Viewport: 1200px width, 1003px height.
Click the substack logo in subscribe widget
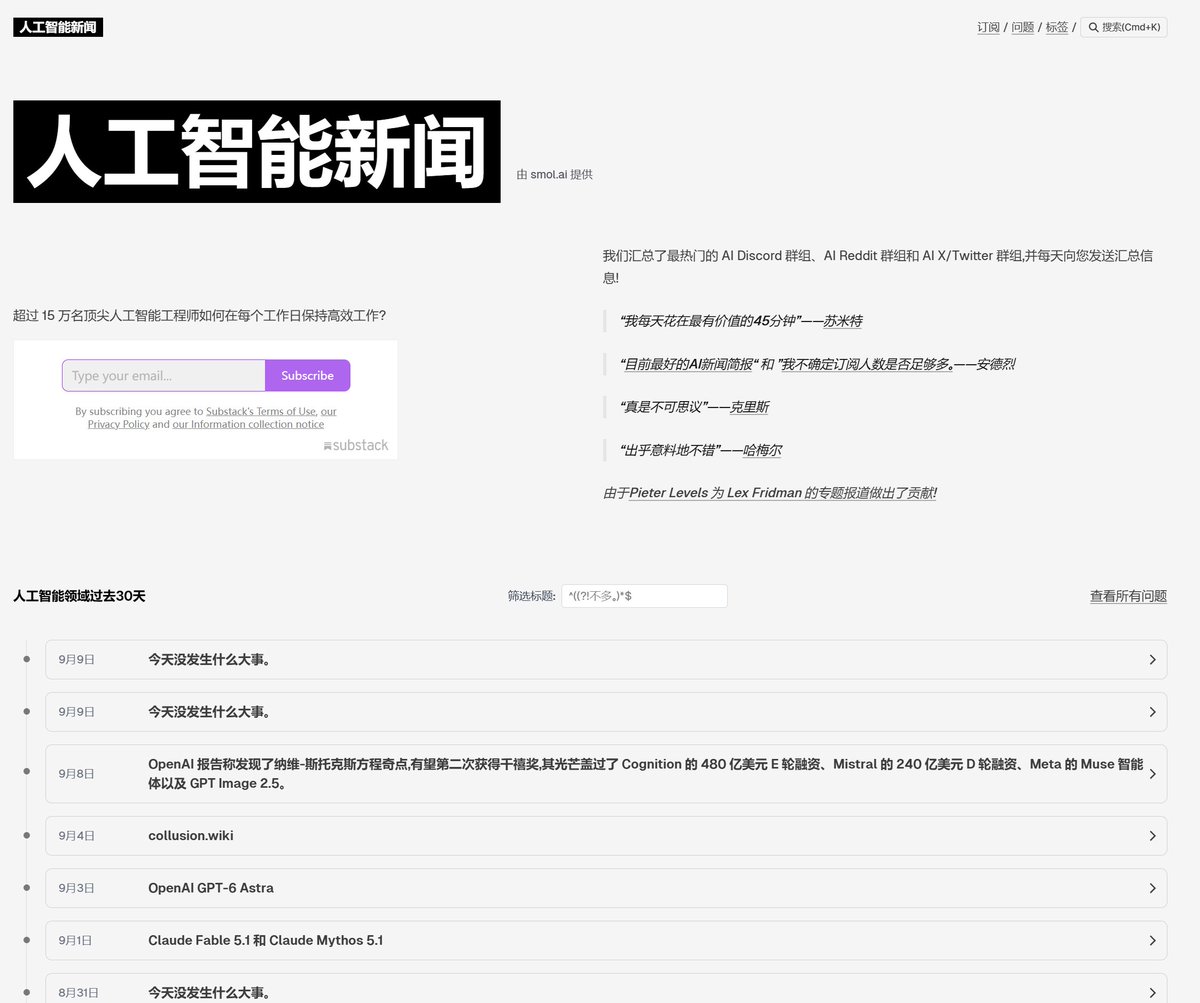[356, 445]
